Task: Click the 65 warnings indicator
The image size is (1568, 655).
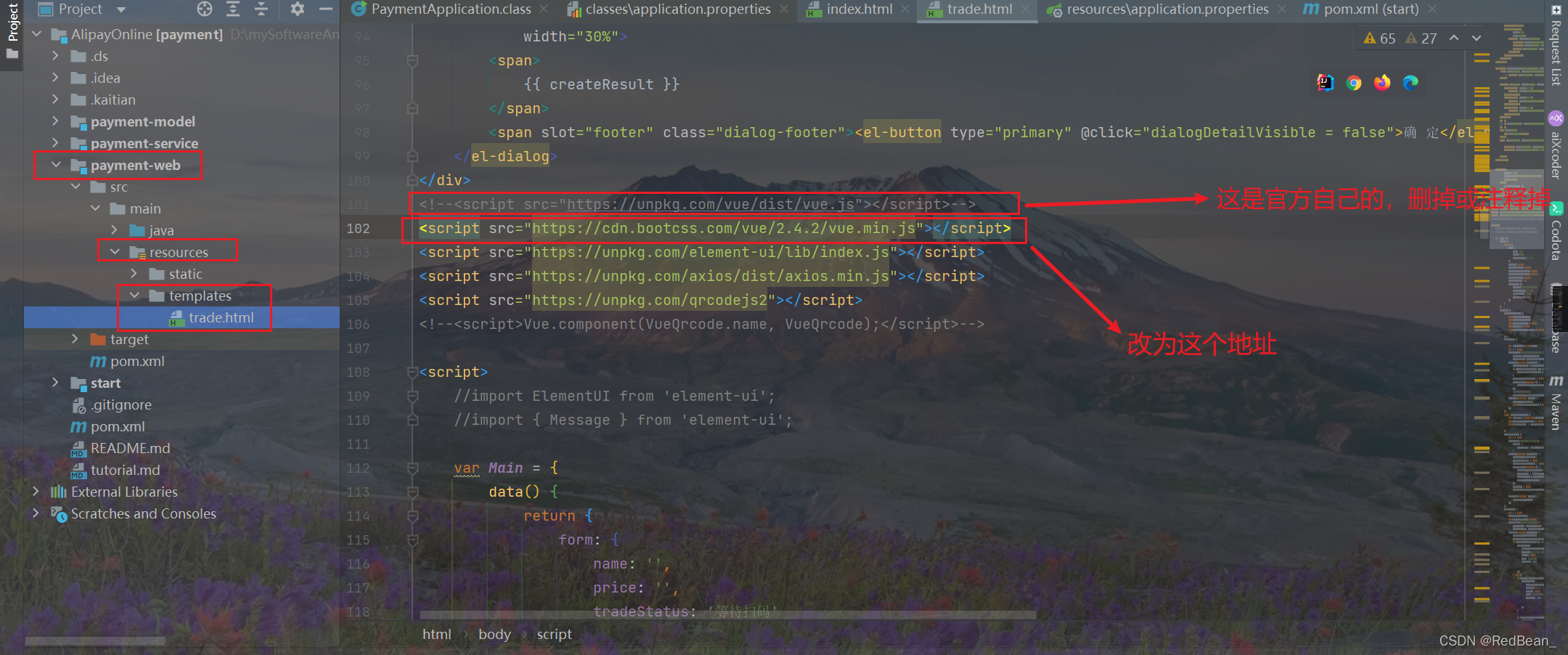Action: click(1379, 38)
